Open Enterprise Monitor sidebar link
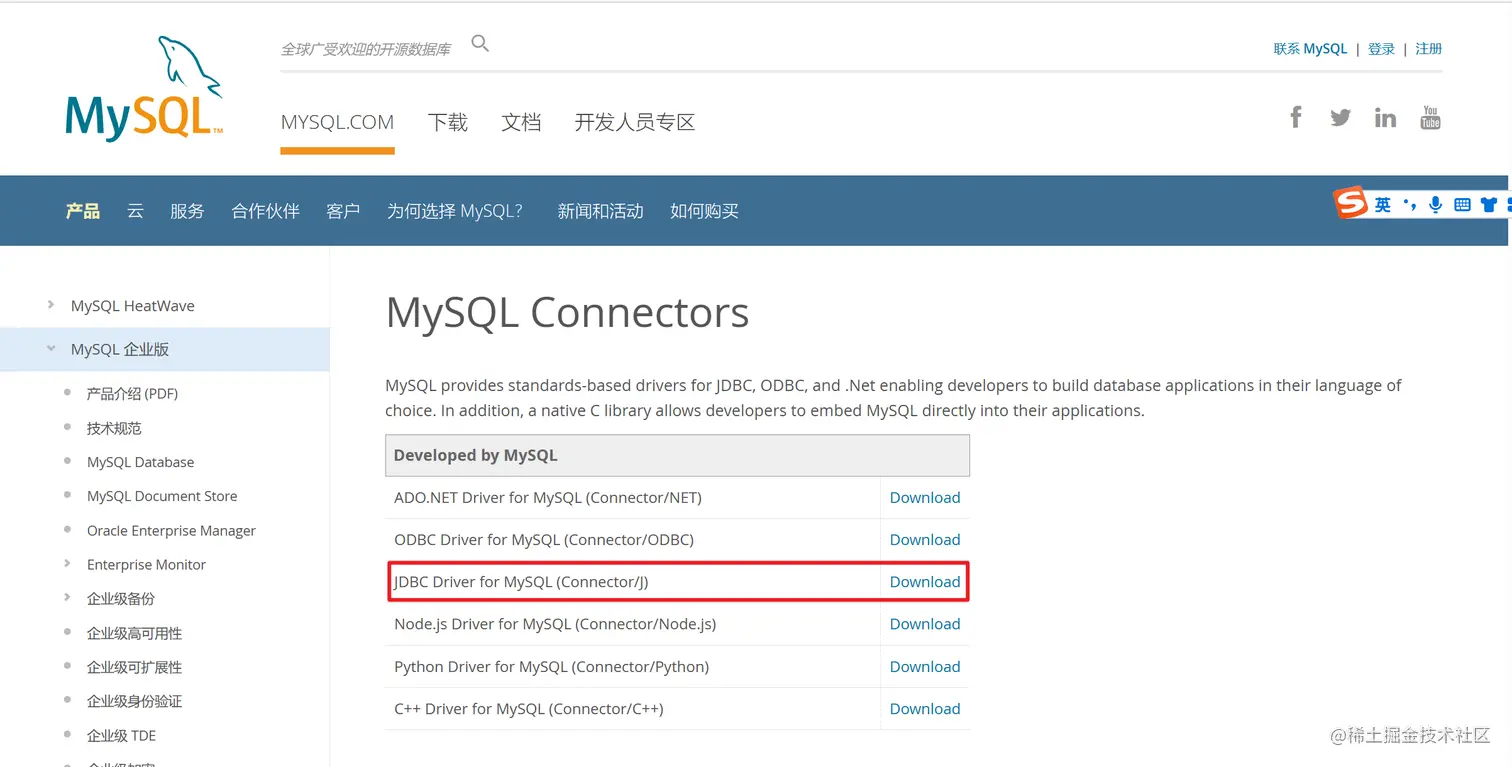This screenshot has width=1512, height=767. click(x=146, y=565)
